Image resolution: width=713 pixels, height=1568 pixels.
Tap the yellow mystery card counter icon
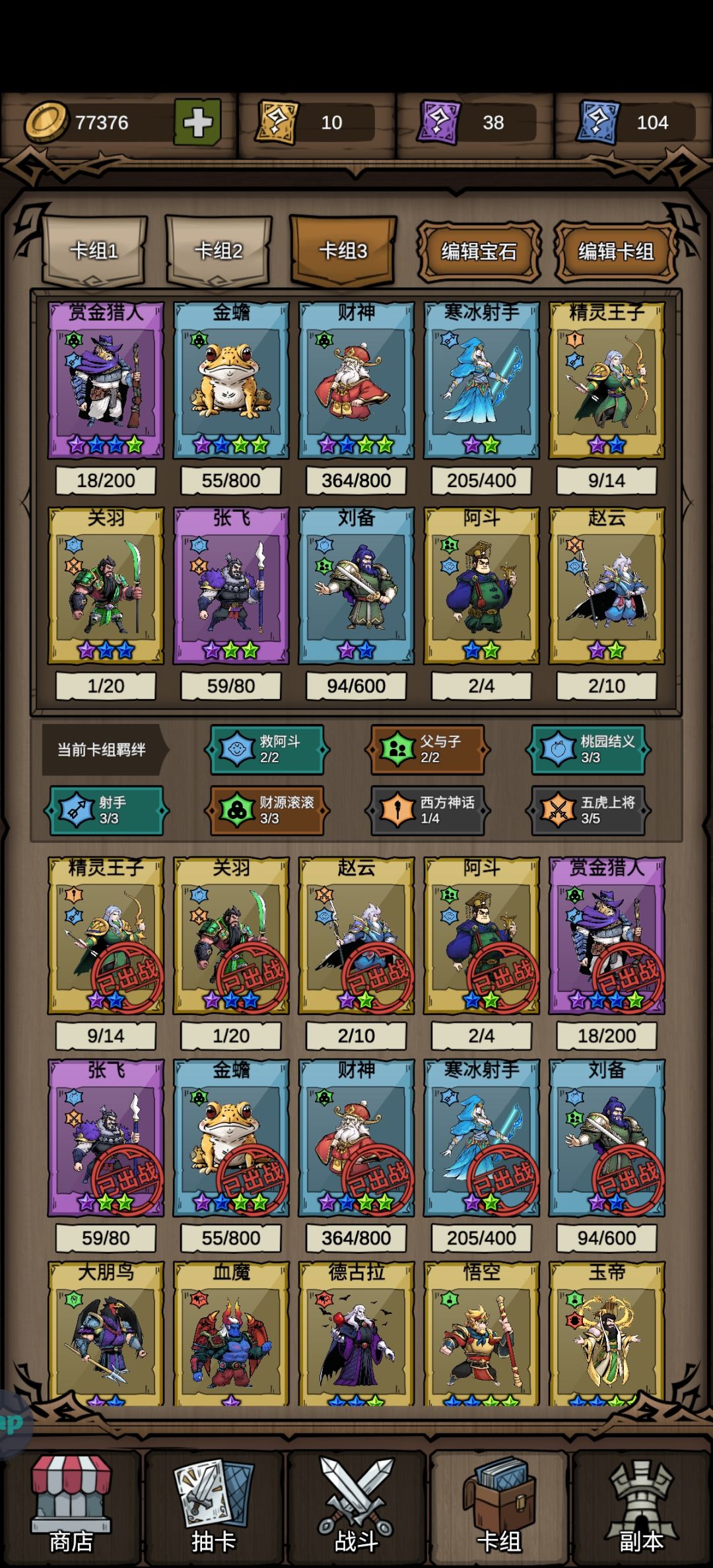click(277, 122)
